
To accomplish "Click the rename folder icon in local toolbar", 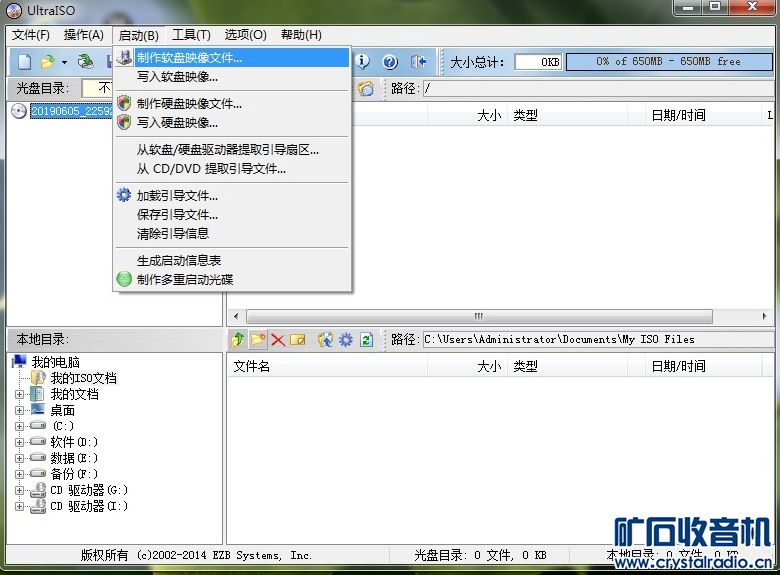I will pos(297,340).
